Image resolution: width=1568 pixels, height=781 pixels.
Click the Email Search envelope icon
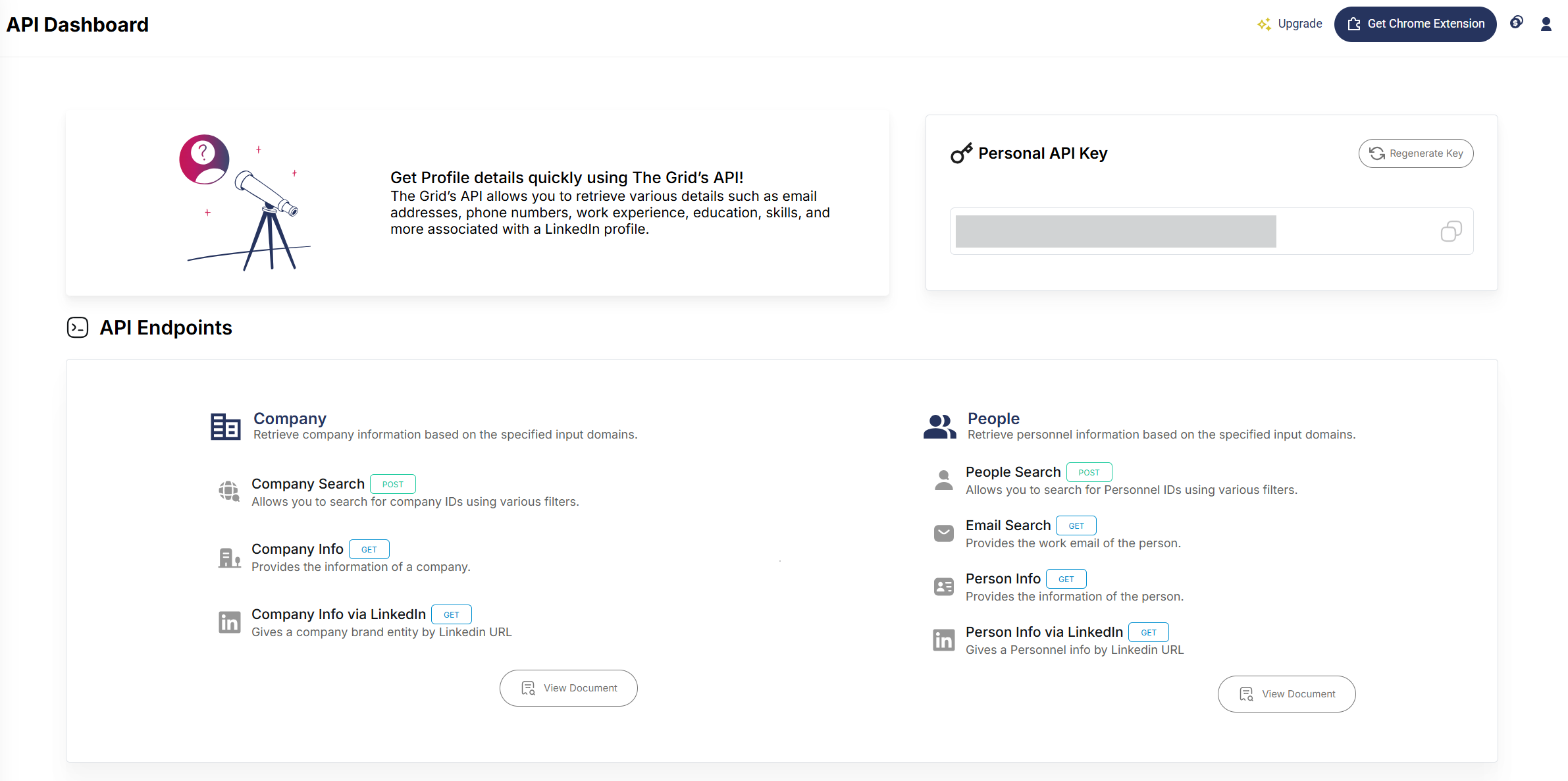tap(943, 533)
